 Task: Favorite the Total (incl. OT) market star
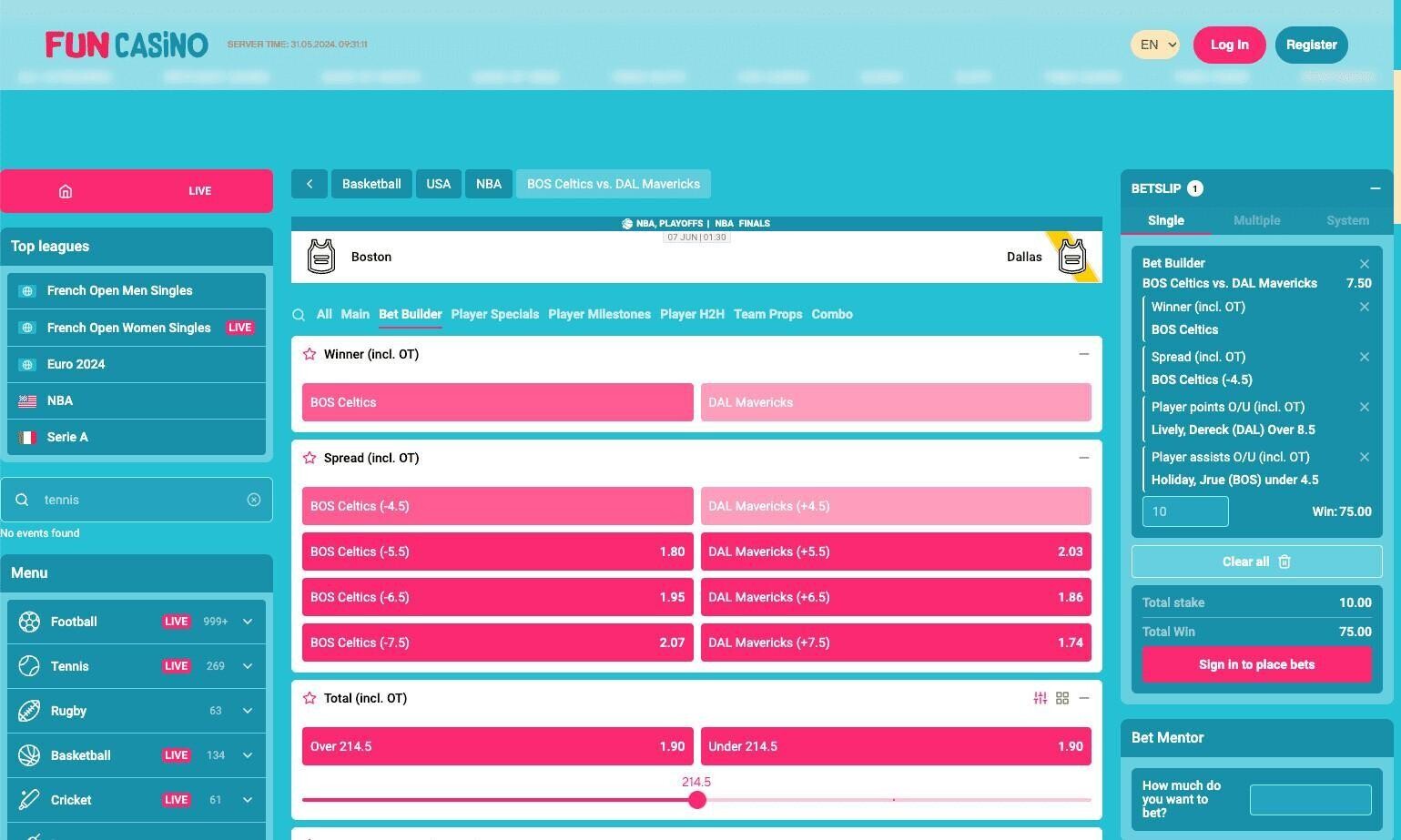(310, 698)
